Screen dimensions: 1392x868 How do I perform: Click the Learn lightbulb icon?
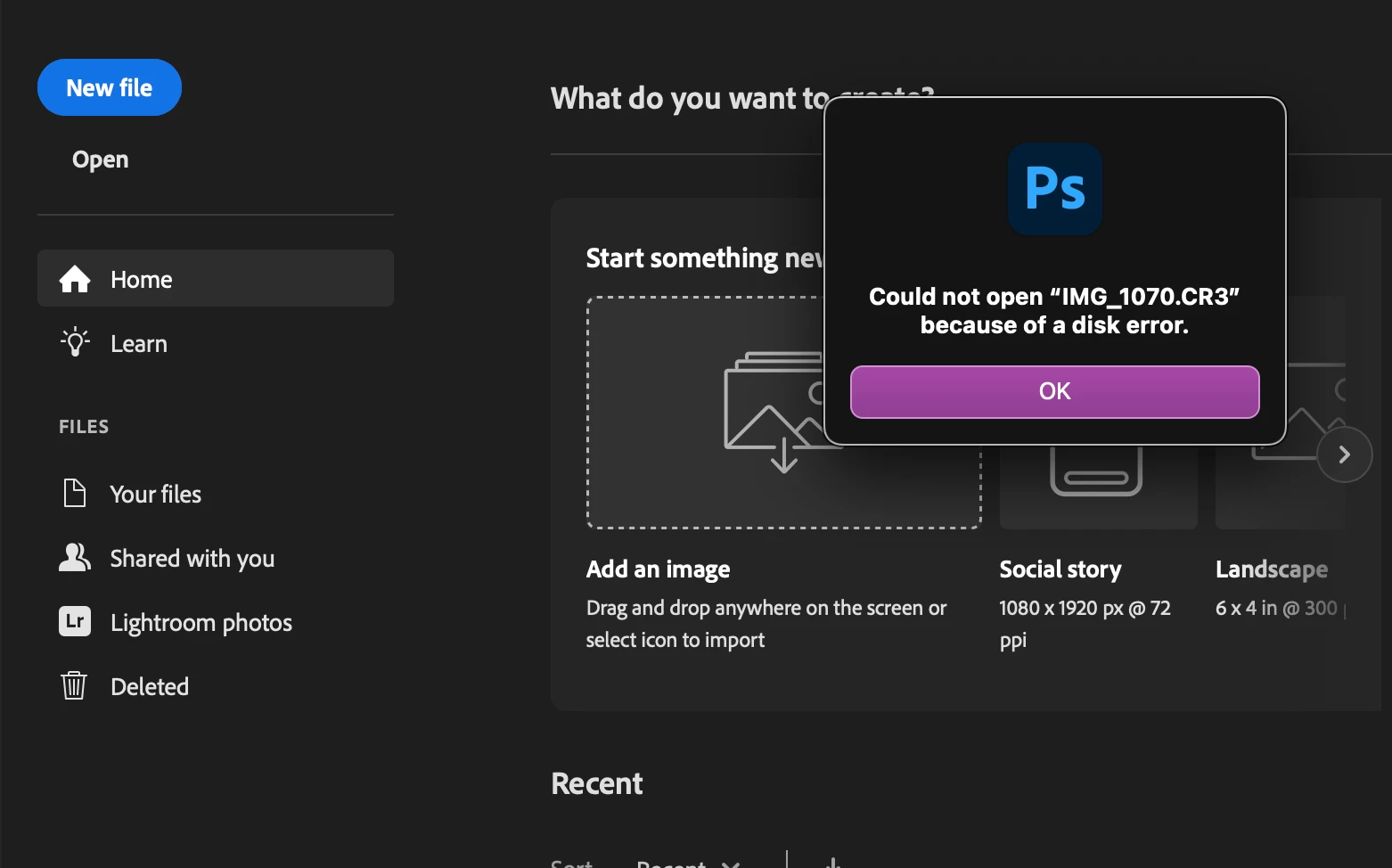tap(75, 342)
